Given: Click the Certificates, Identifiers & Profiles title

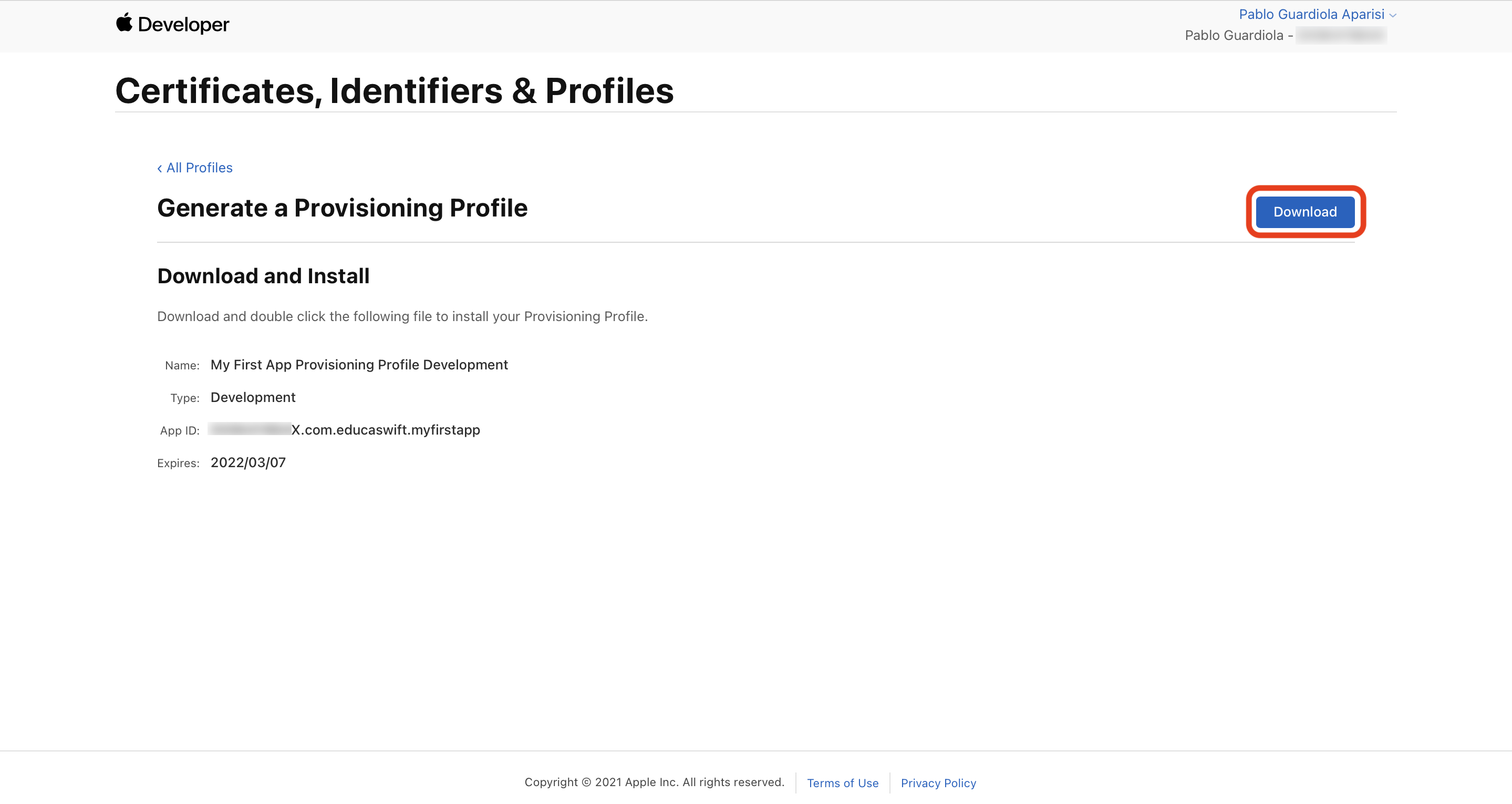Looking at the screenshot, I should (x=394, y=91).
